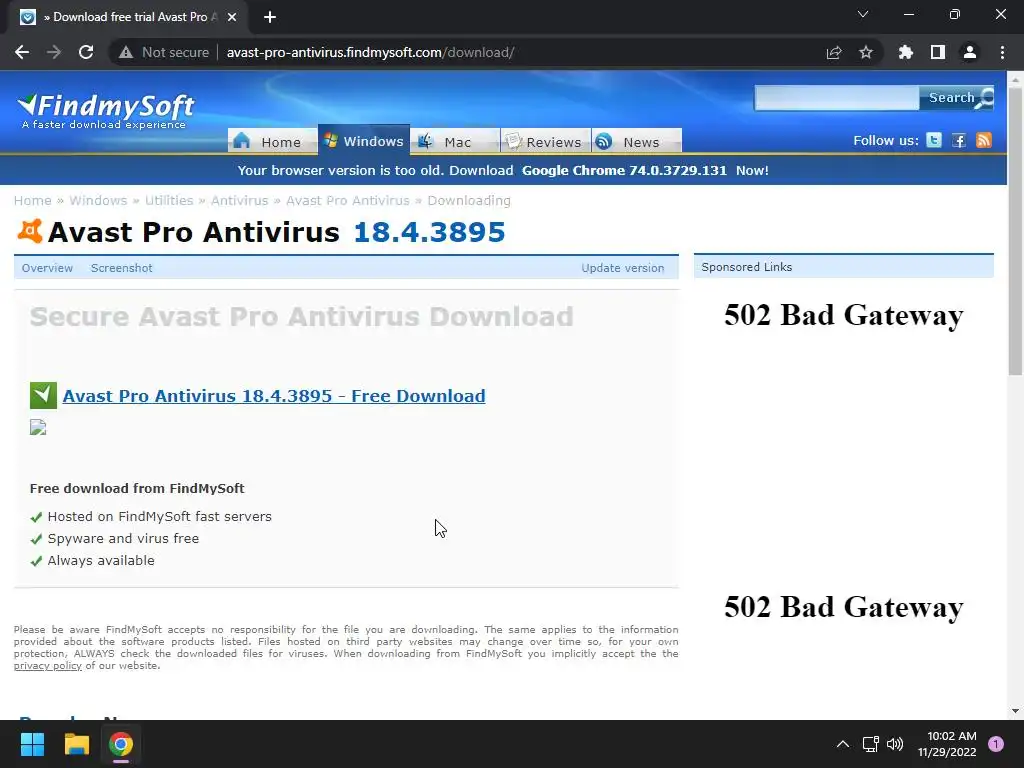This screenshot has width=1024, height=768.
Task: Click version number 18.4.3895 in the title
Action: (429, 232)
